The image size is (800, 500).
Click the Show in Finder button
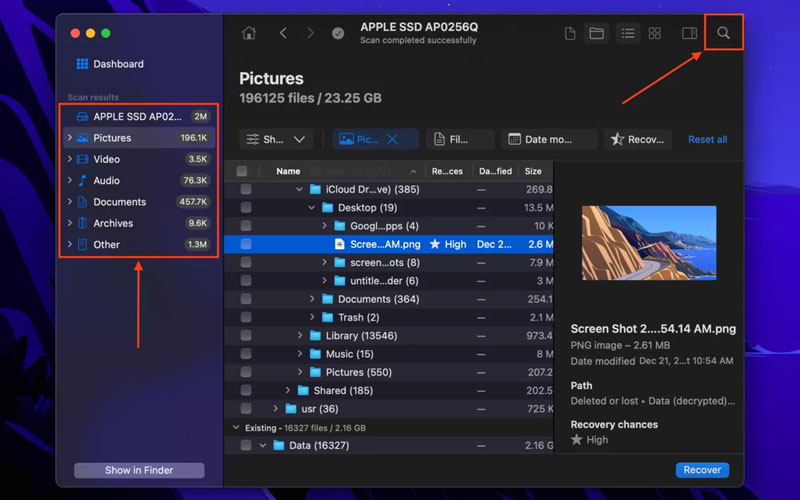(139, 470)
